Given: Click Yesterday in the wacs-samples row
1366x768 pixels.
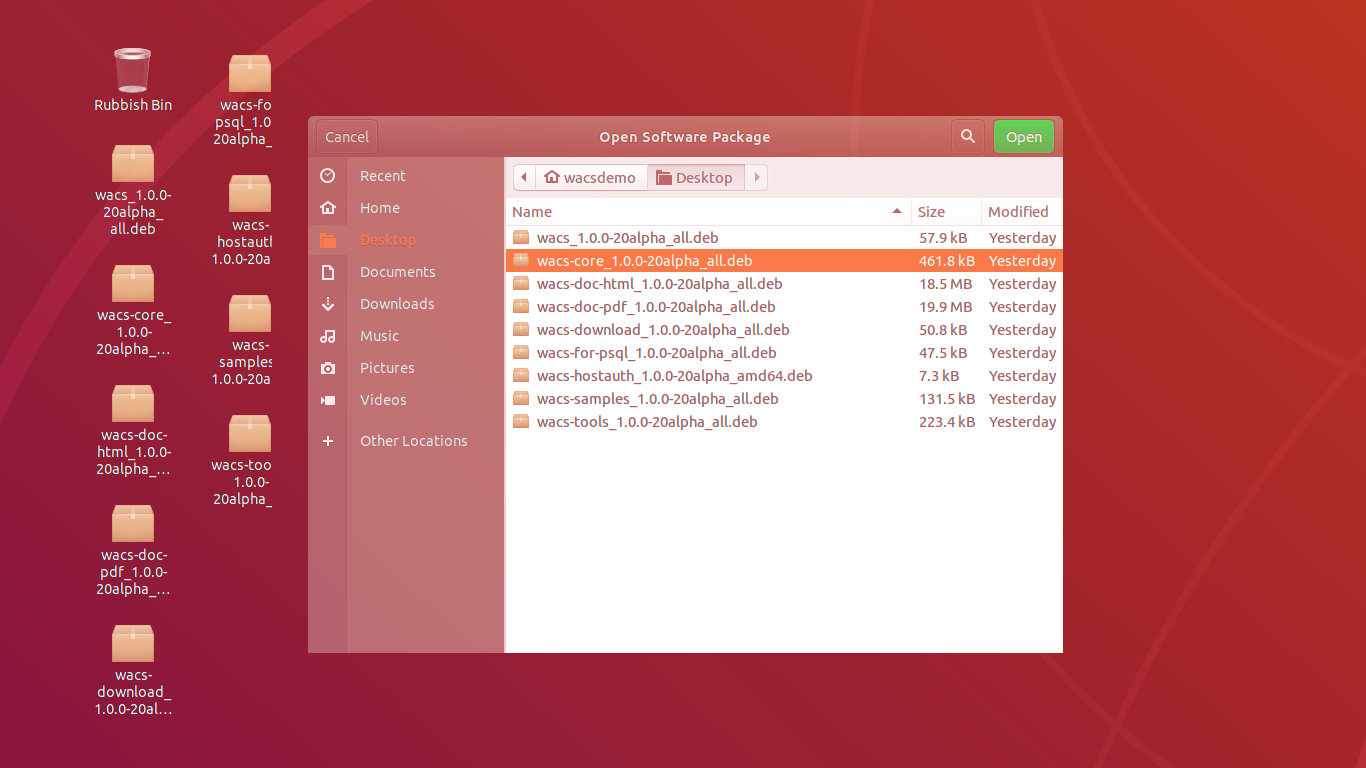Looking at the screenshot, I should [x=1022, y=399].
